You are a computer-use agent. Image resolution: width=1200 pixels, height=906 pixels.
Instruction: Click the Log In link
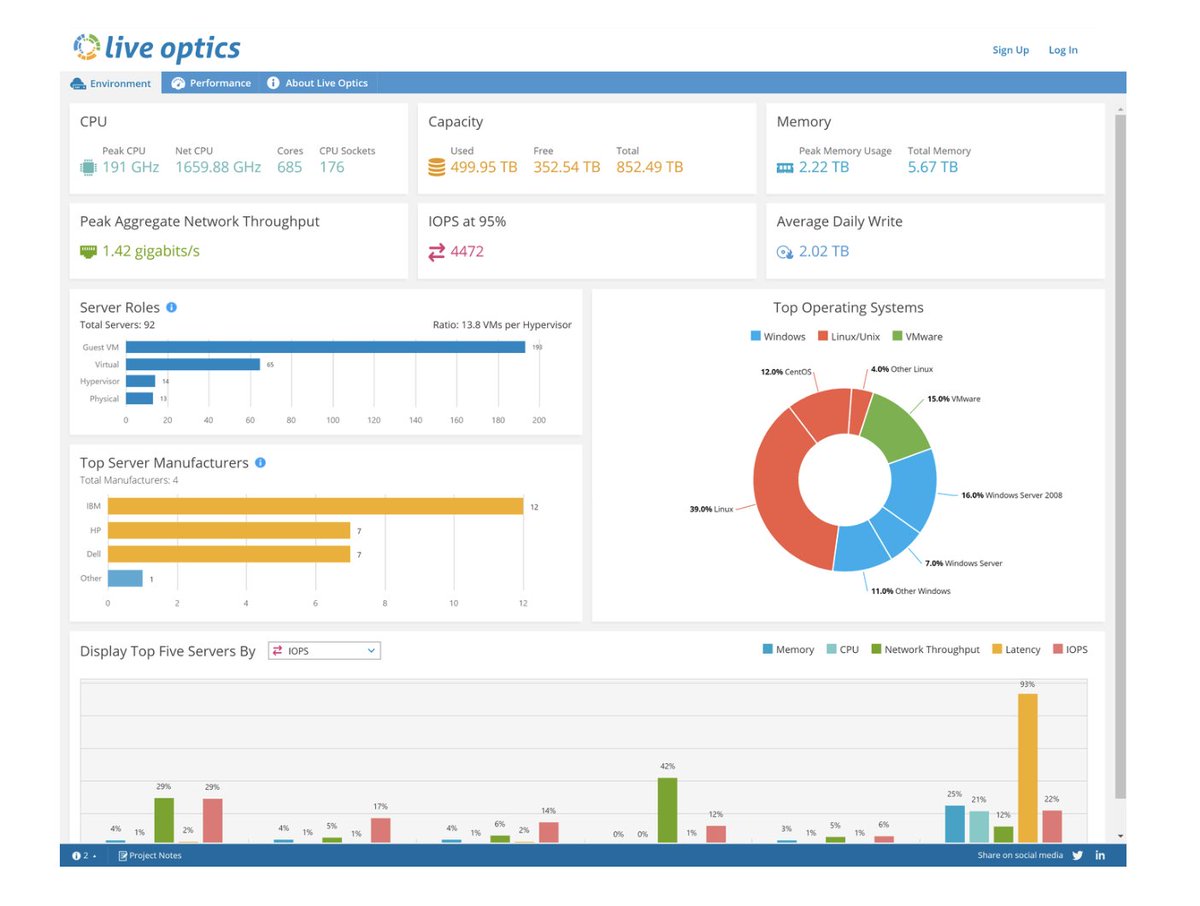coord(1062,50)
